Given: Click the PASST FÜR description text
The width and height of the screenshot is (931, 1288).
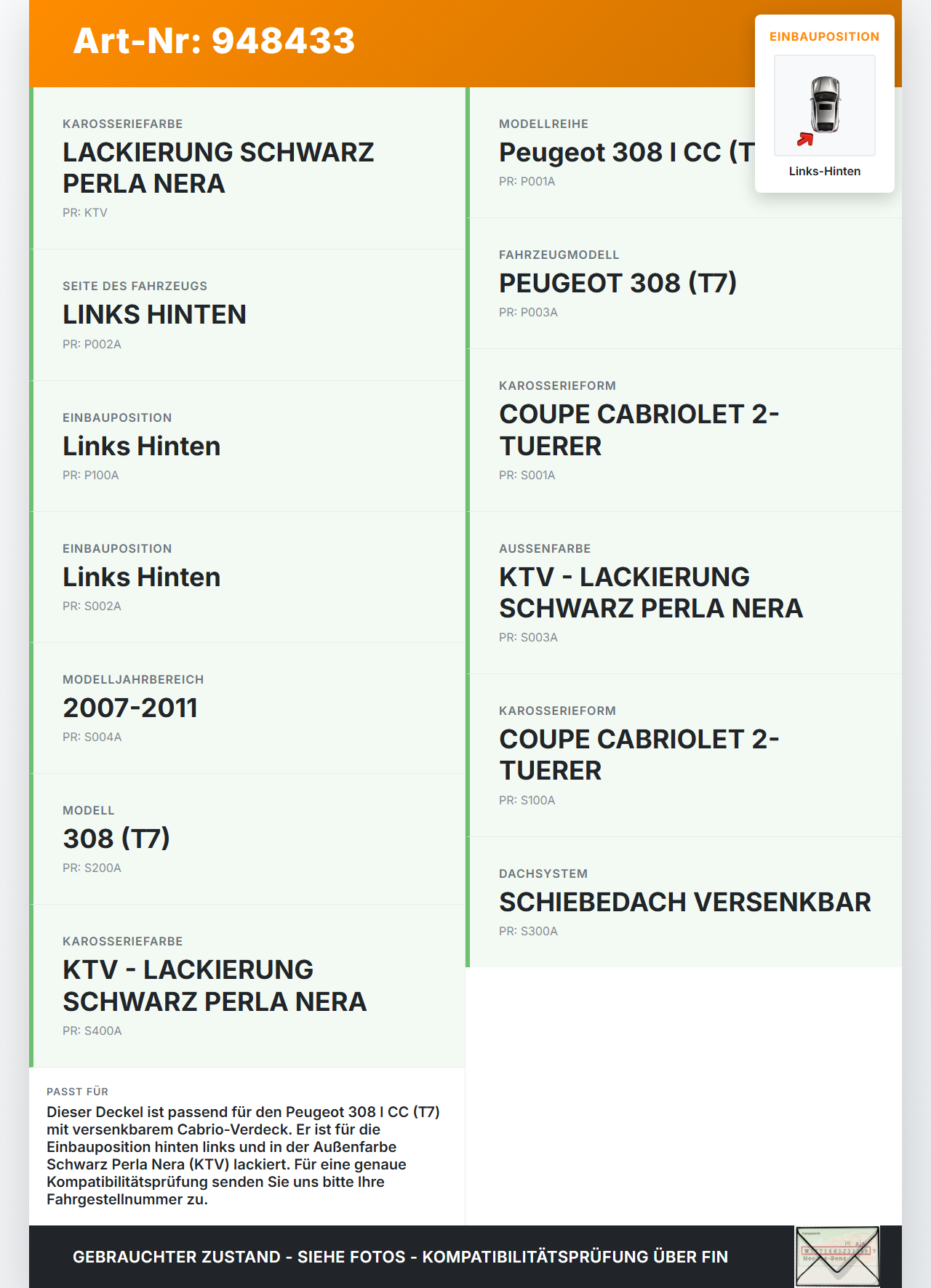Looking at the screenshot, I should [x=244, y=1155].
